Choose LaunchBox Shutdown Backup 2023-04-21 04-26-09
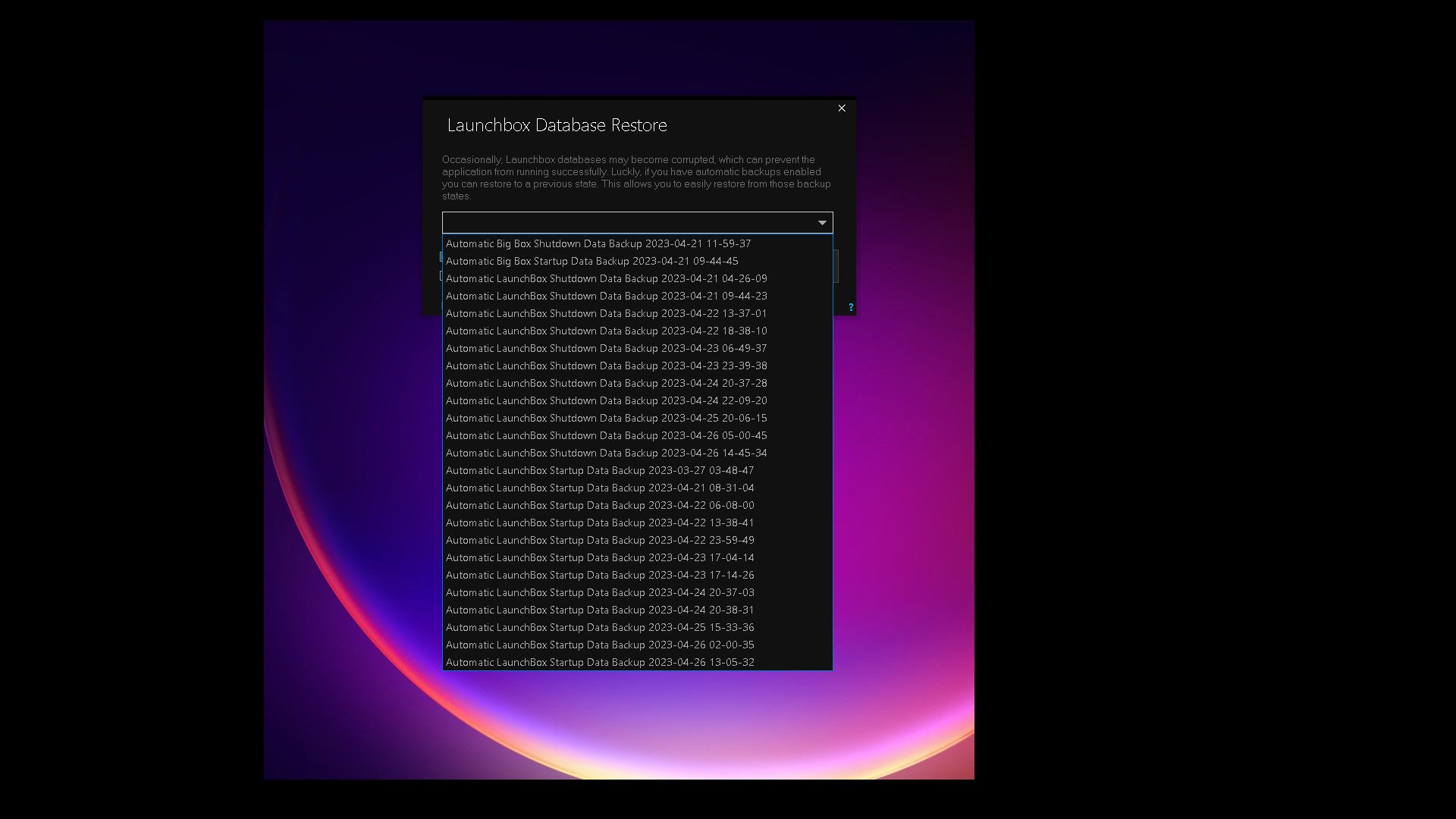 click(637, 278)
